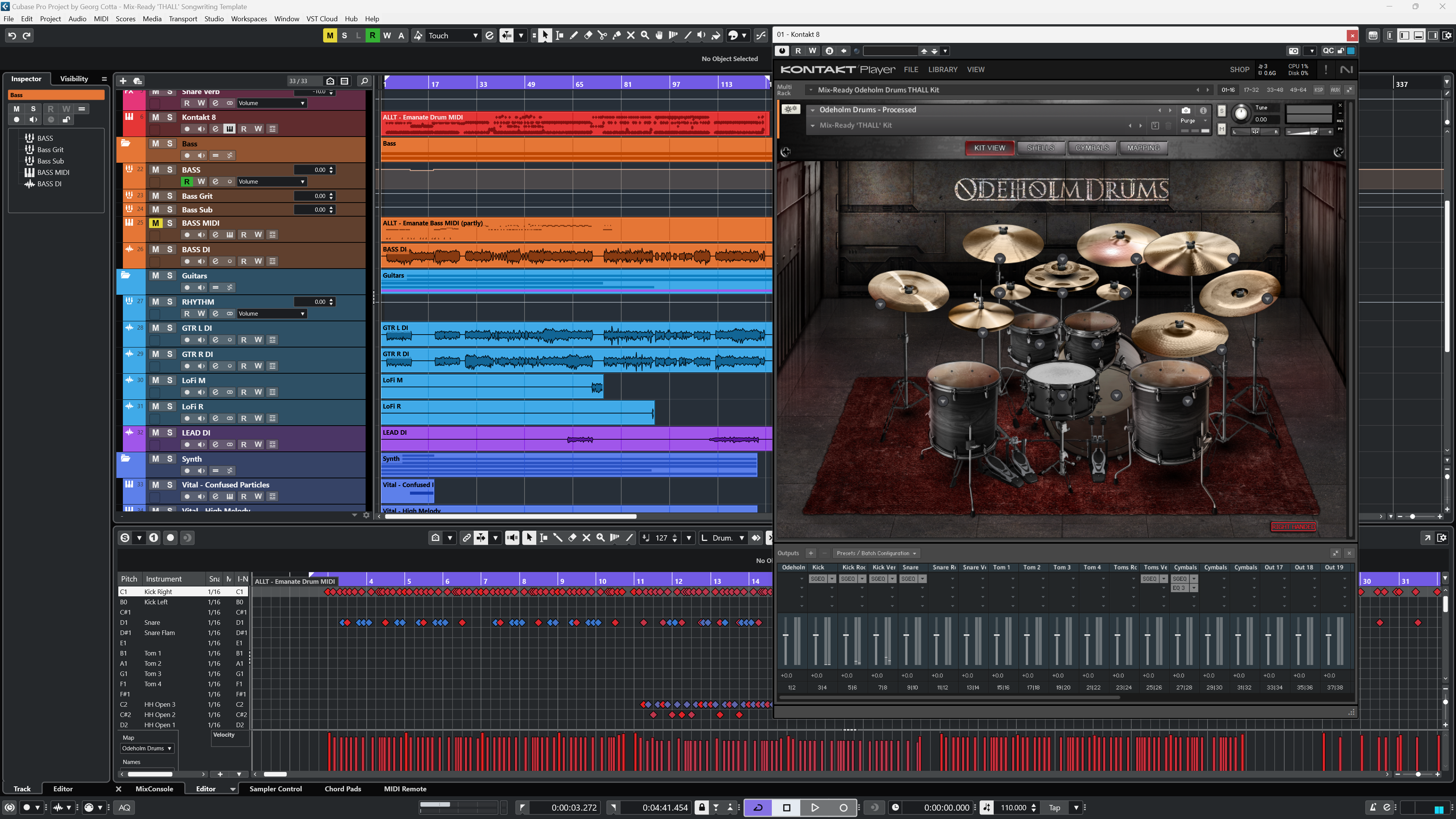
Task: Open the Transport menu
Action: coord(182,19)
